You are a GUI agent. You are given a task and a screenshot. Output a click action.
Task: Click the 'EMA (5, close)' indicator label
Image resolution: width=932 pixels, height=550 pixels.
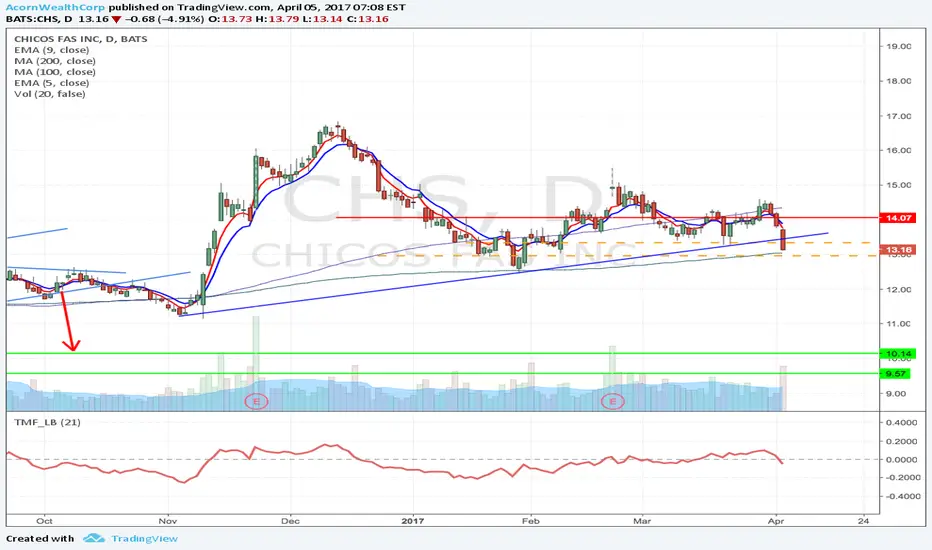(x=52, y=83)
